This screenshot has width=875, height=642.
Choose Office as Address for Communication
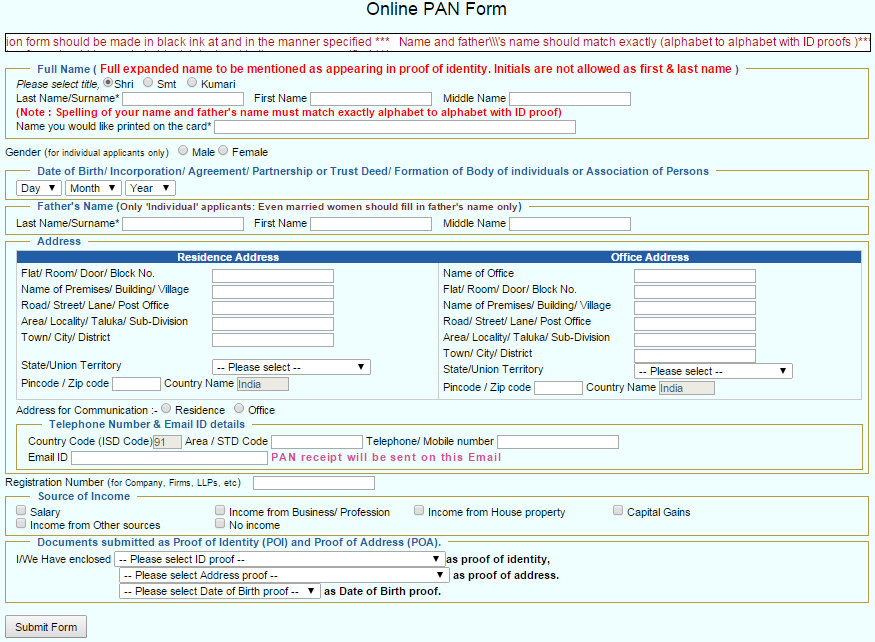click(x=237, y=408)
